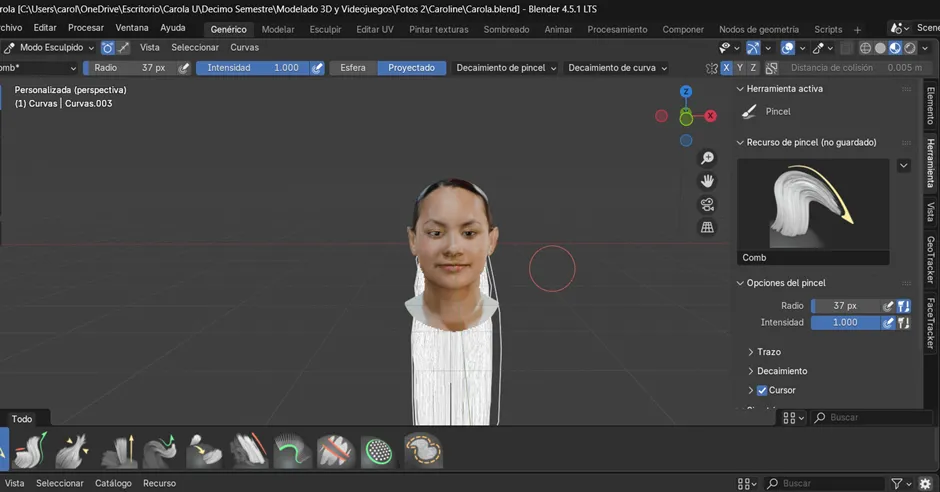
Task: Click the Comb brush preview thumbnail
Action: 813,204
